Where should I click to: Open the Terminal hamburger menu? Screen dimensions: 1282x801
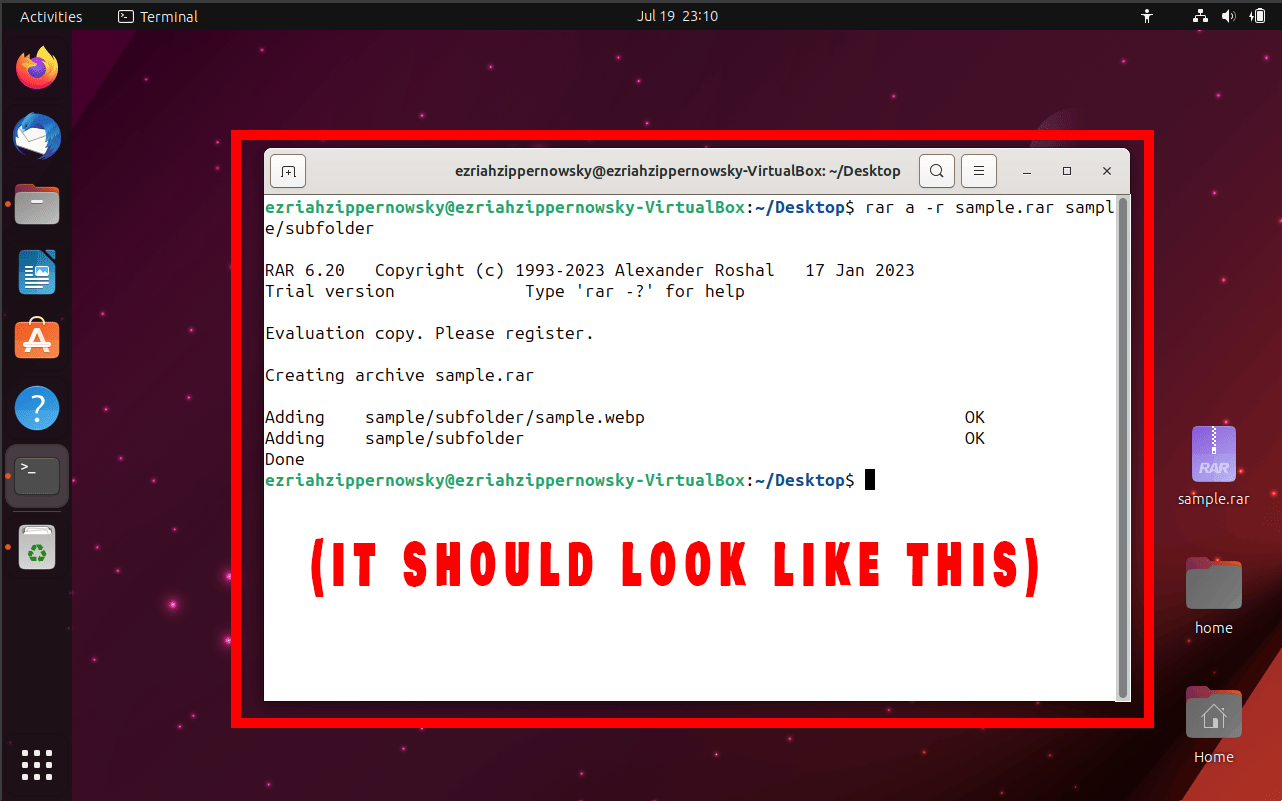coord(978,171)
